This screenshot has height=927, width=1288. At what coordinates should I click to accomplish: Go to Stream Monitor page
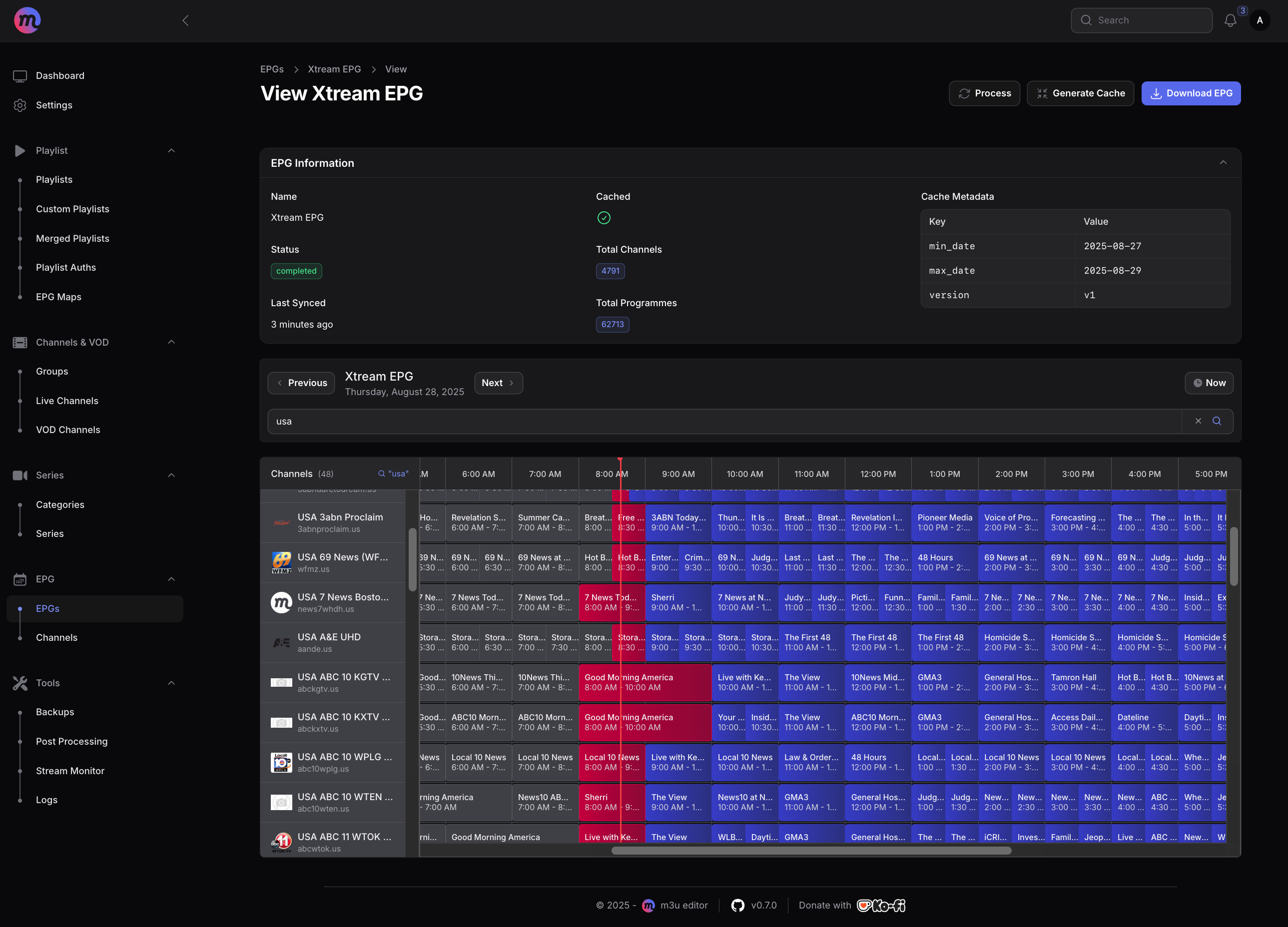(x=70, y=770)
